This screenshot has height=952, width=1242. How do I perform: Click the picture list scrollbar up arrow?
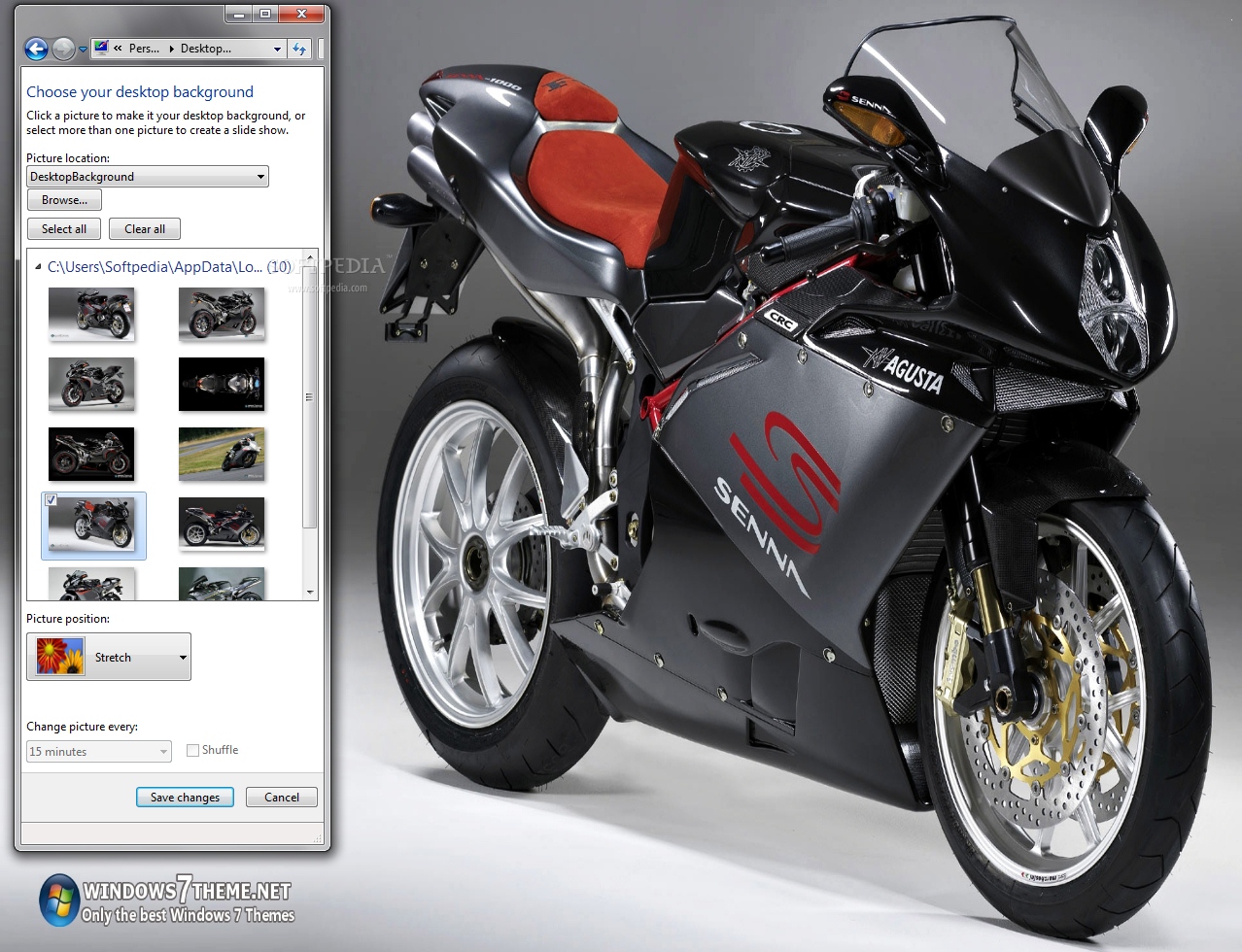[x=310, y=255]
